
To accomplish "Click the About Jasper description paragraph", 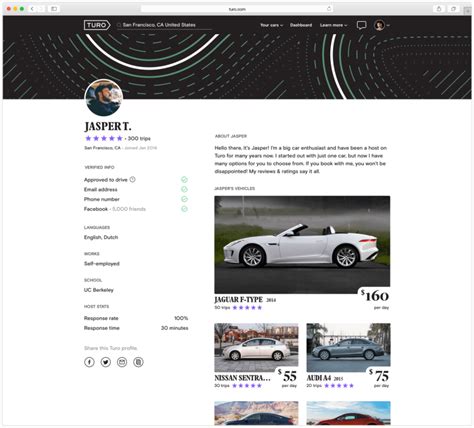I will pos(301,160).
